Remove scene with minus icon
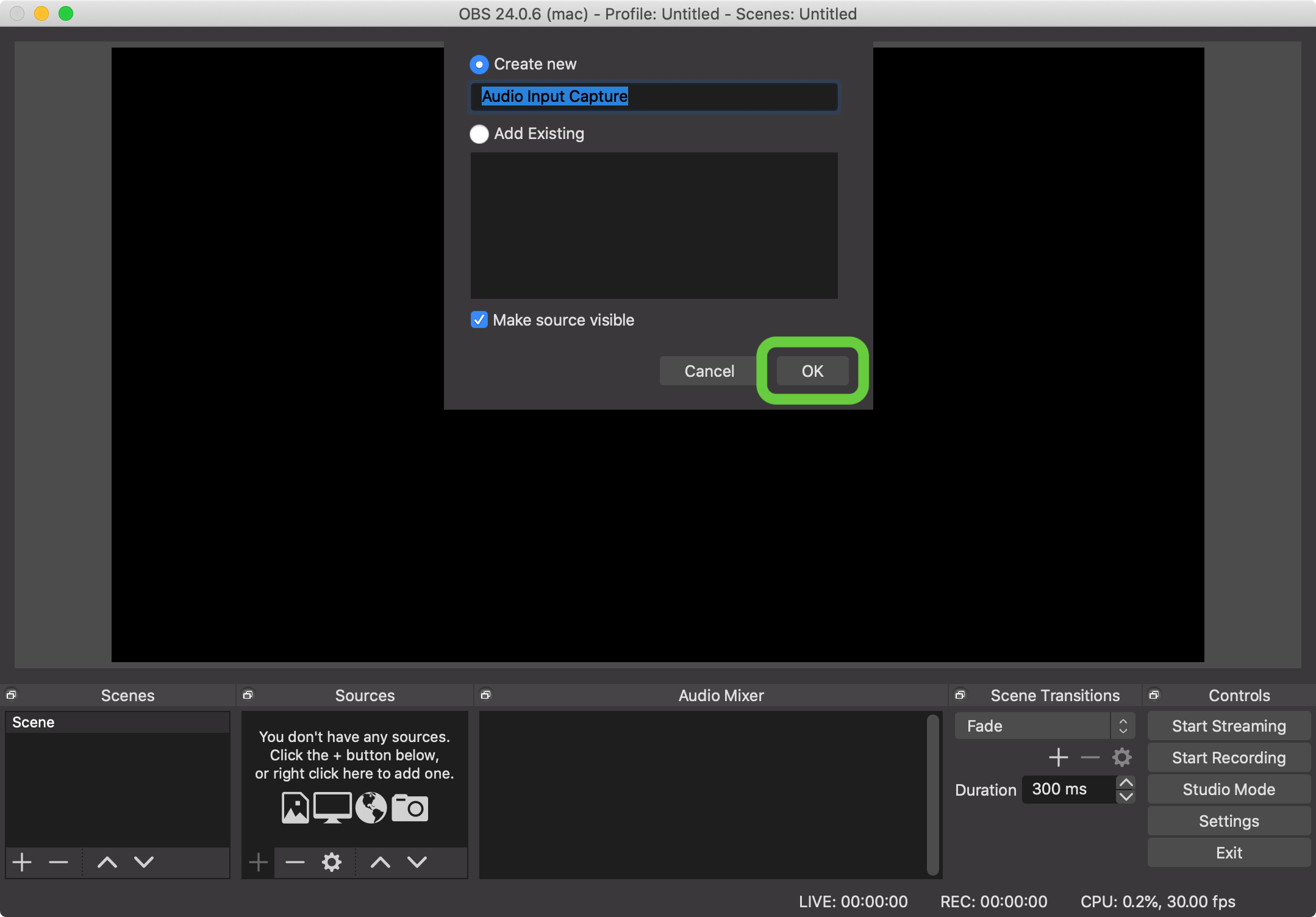The height and width of the screenshot is (917, 1316). click(59, 862)
